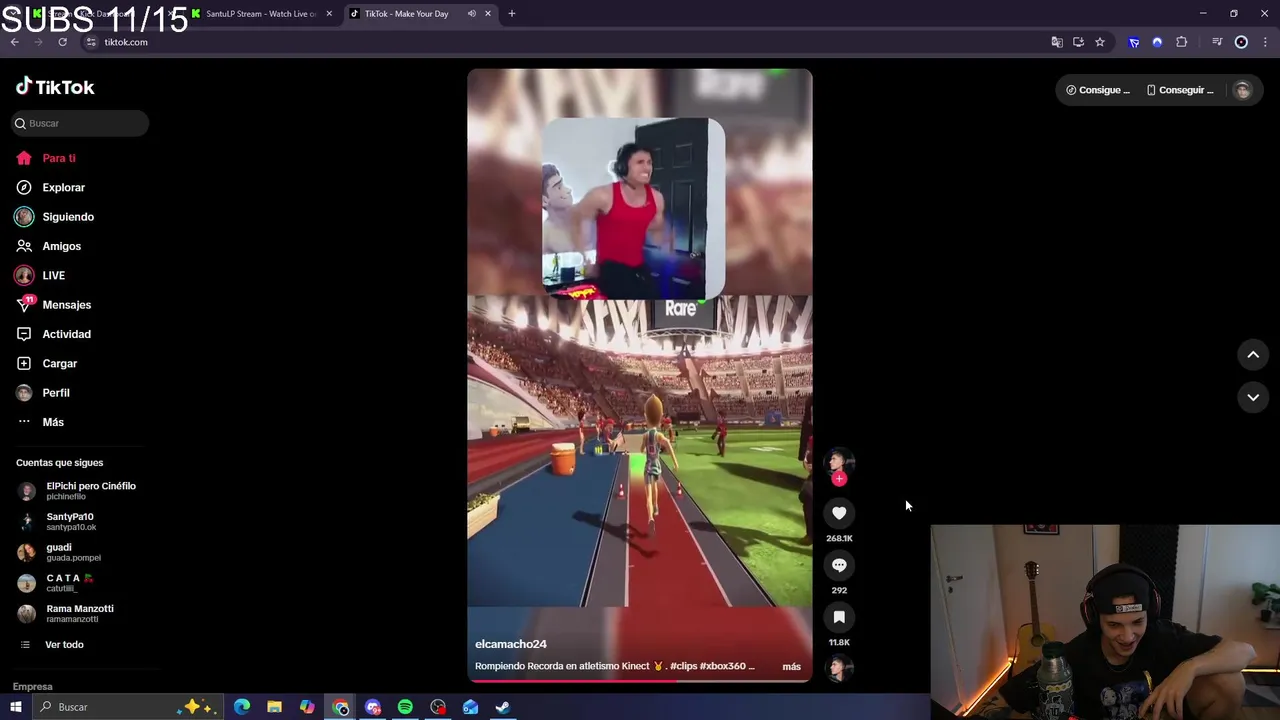The image size is (1280, 720).
Task: Click the install app icon in the address bar
Action: pos(1078,42)
